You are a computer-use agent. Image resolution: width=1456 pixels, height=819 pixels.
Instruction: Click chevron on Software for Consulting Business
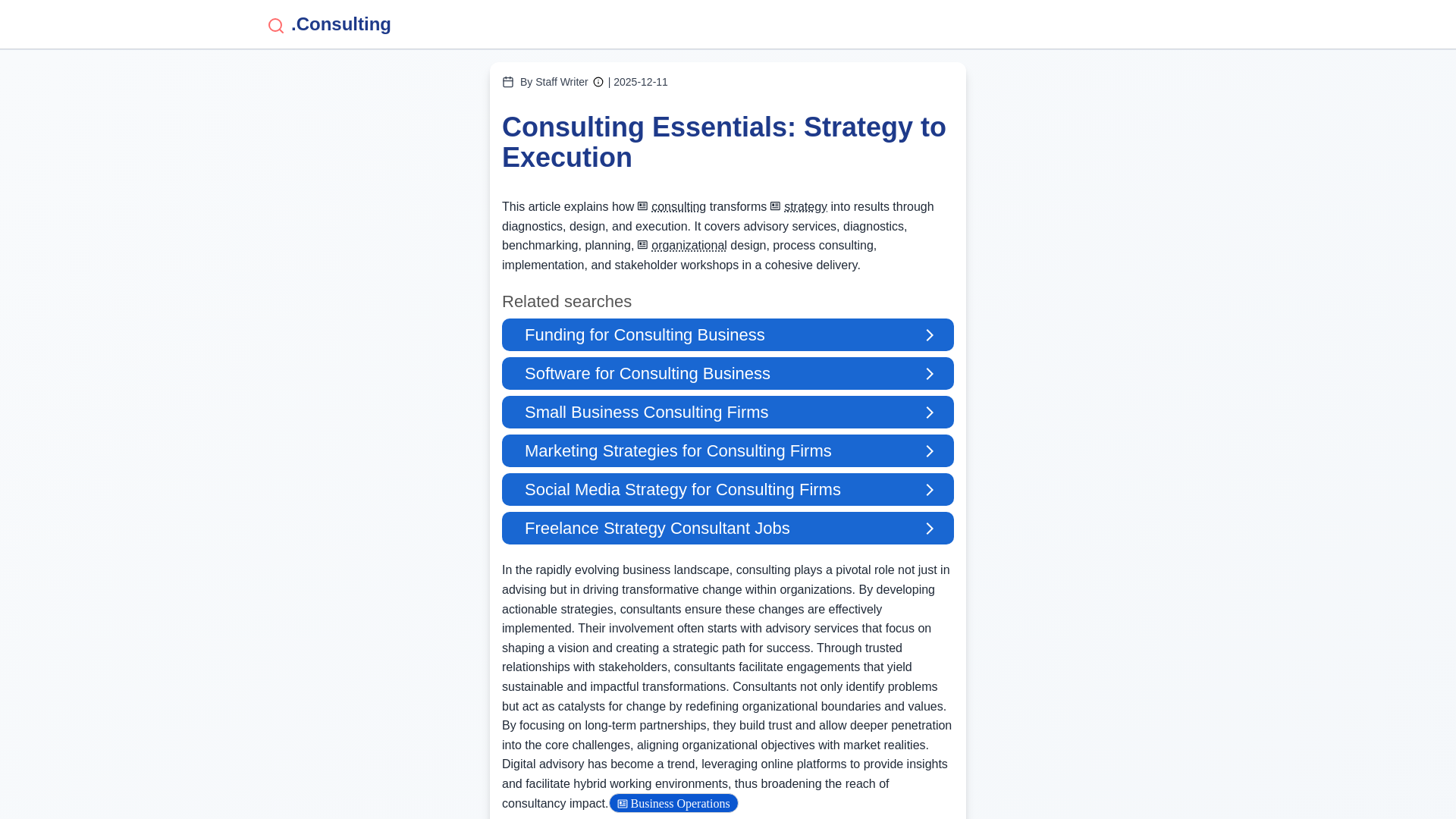pyautogui.click(x=930, y=374)
